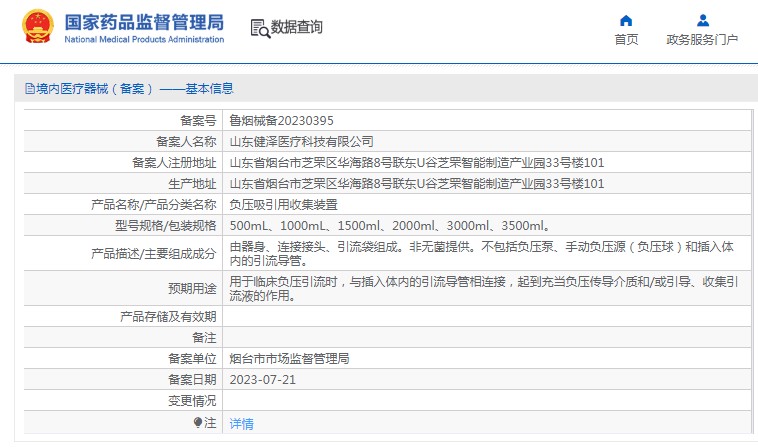Select product name 负压吸引用收集装置
The image size is (758, 448).
pyautogui.click(x=283, y=204)
